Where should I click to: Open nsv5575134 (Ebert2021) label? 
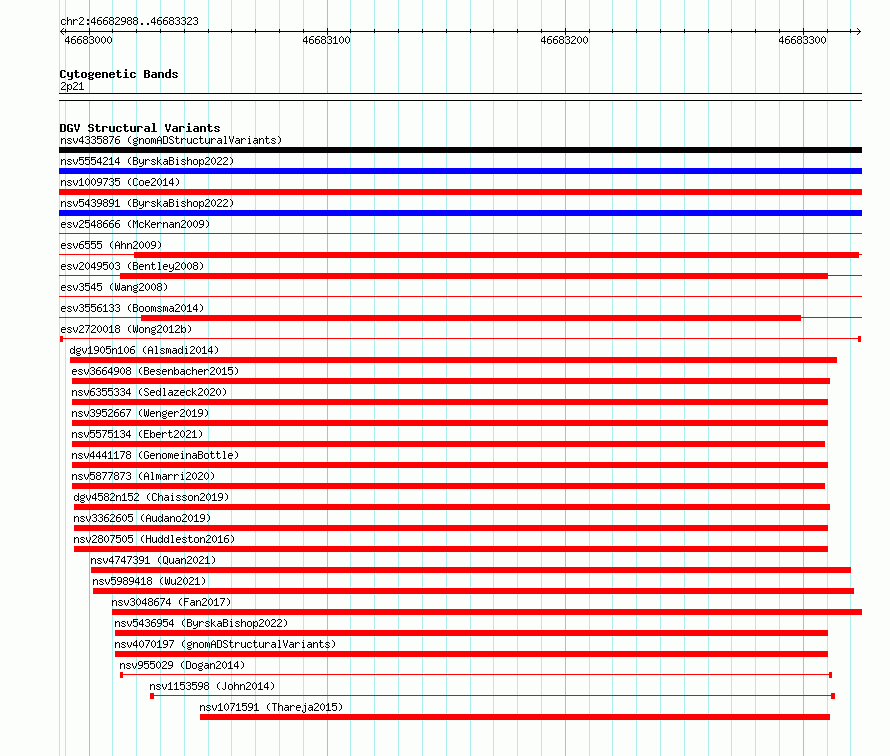pyautogui.click(x=137, y=434)
